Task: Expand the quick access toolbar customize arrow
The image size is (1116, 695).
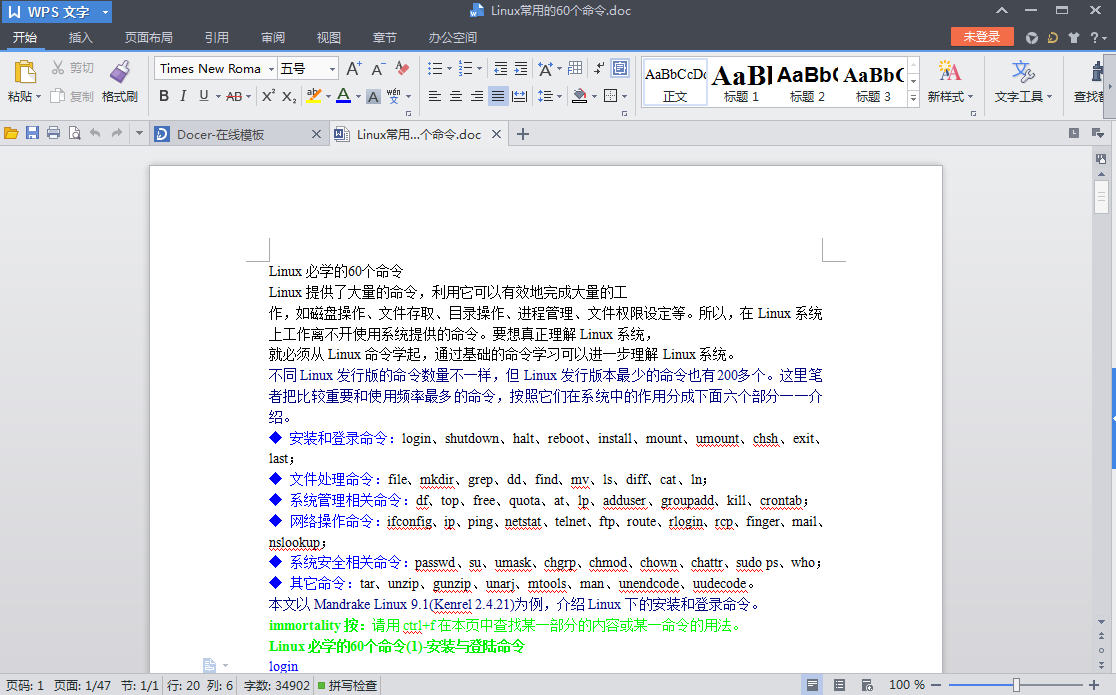Action: tap(139, 133)
